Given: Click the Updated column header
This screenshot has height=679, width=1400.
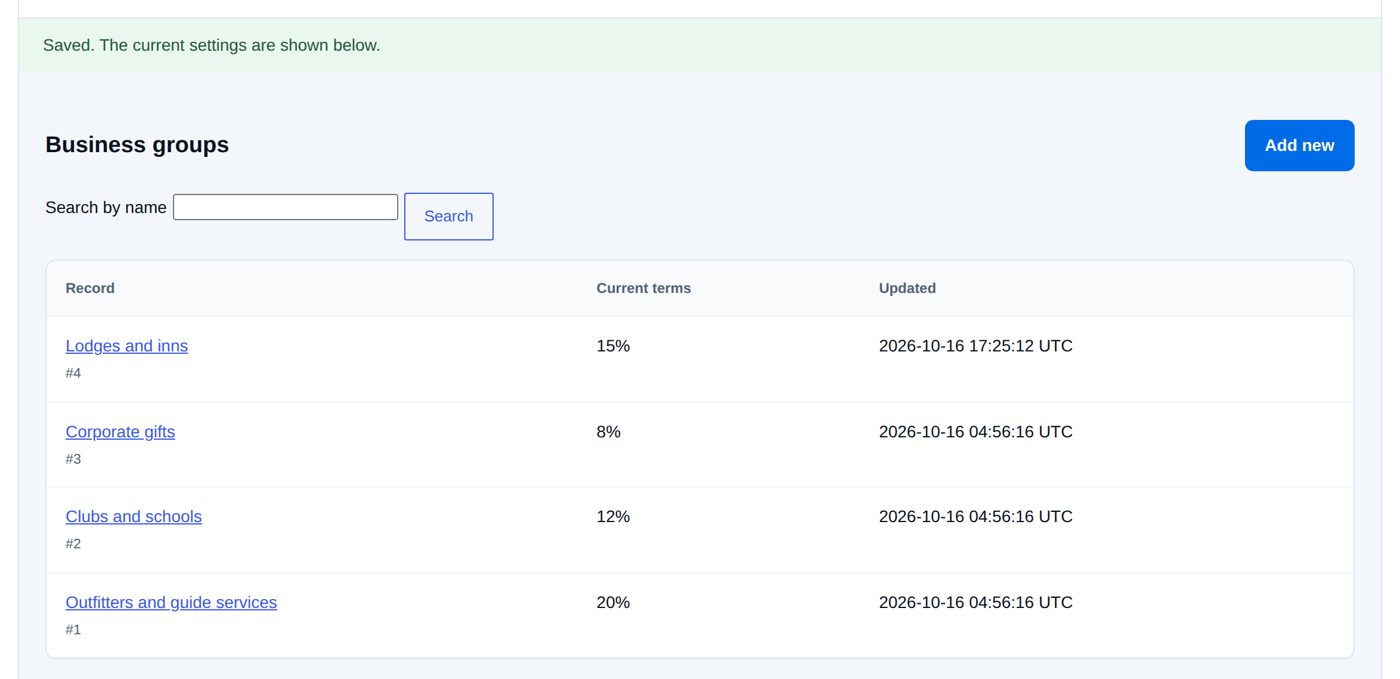Looking at the screenshot, I should [x=907, y=288].
